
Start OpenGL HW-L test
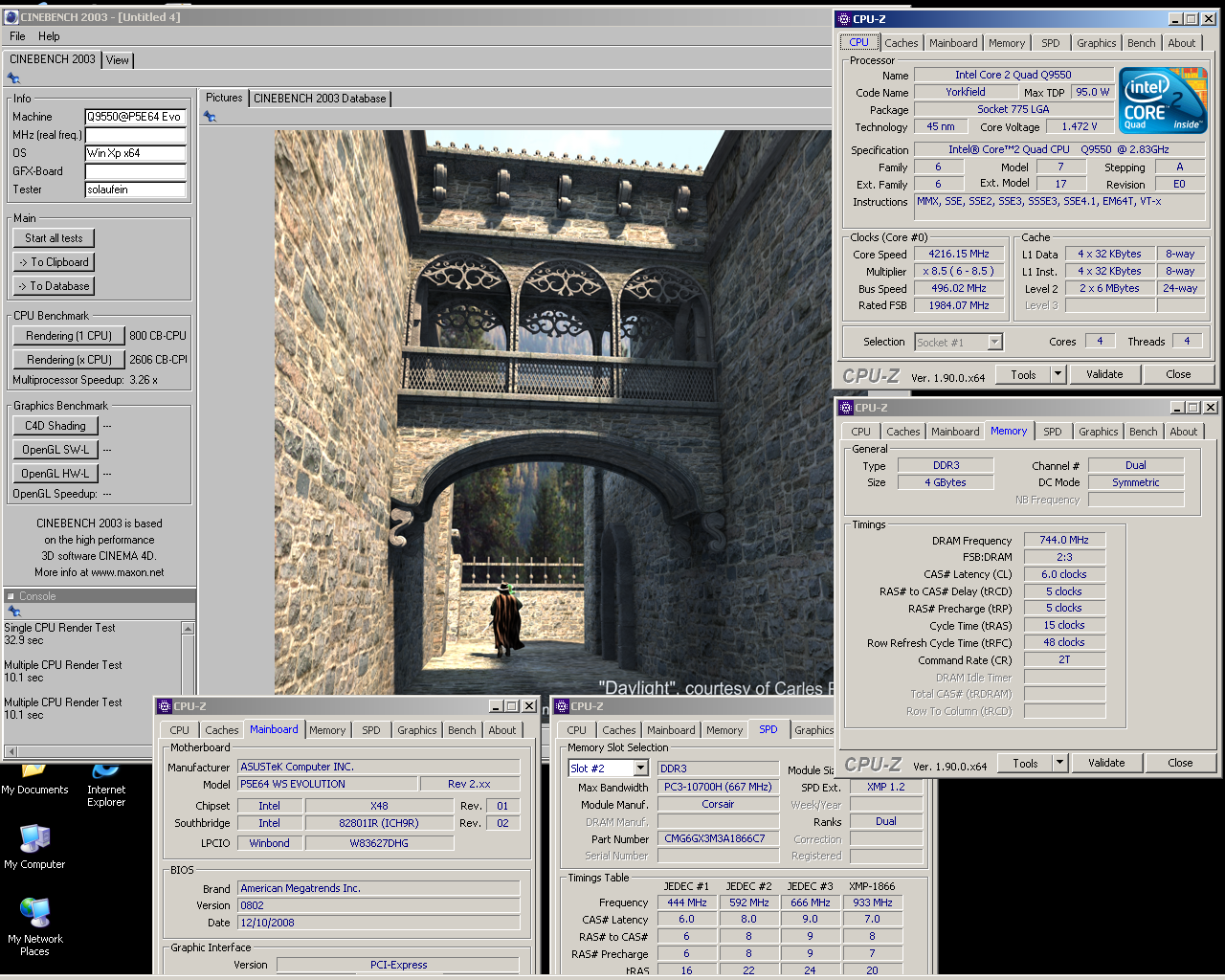(55, 474)
